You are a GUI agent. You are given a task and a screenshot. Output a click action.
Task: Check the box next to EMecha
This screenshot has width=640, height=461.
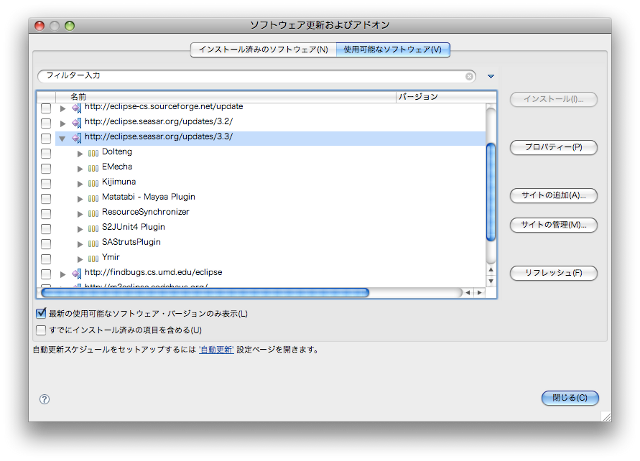(x=46, y=168)
